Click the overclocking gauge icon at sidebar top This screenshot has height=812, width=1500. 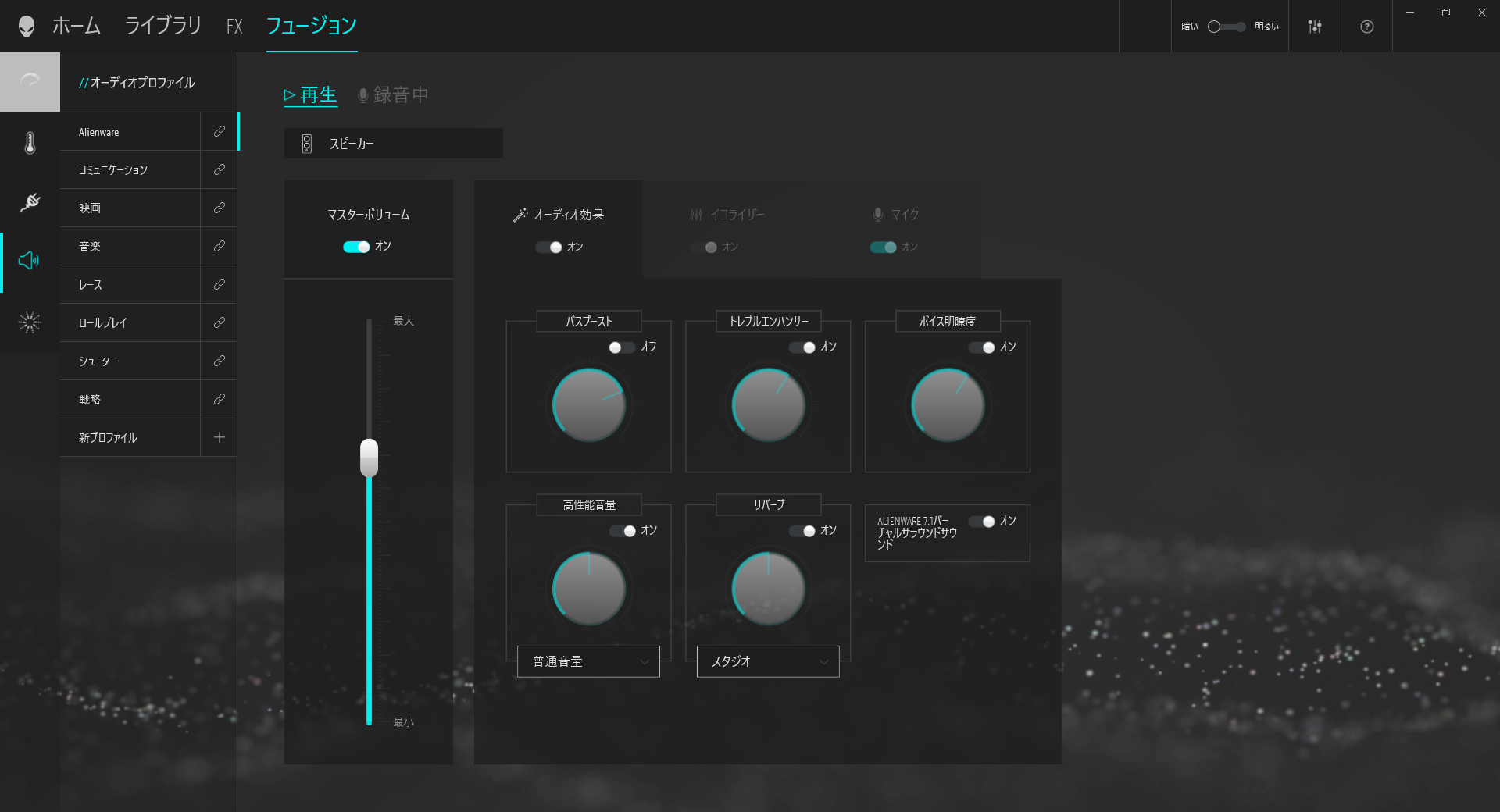30,81
